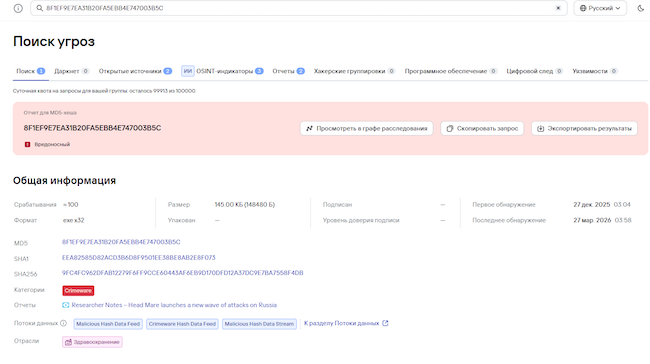Click the SHA256 hash link value
Screen dimensions: 650x364
point(182,273)
